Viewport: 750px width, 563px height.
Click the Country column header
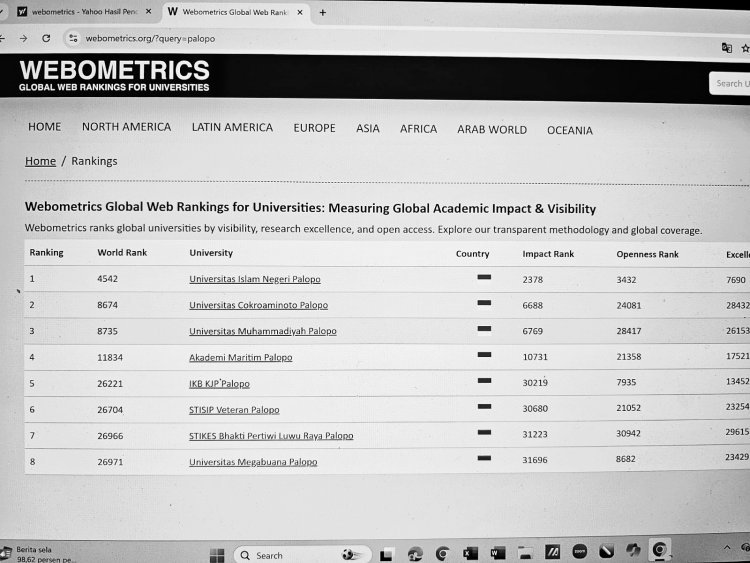tap(473, 254)
